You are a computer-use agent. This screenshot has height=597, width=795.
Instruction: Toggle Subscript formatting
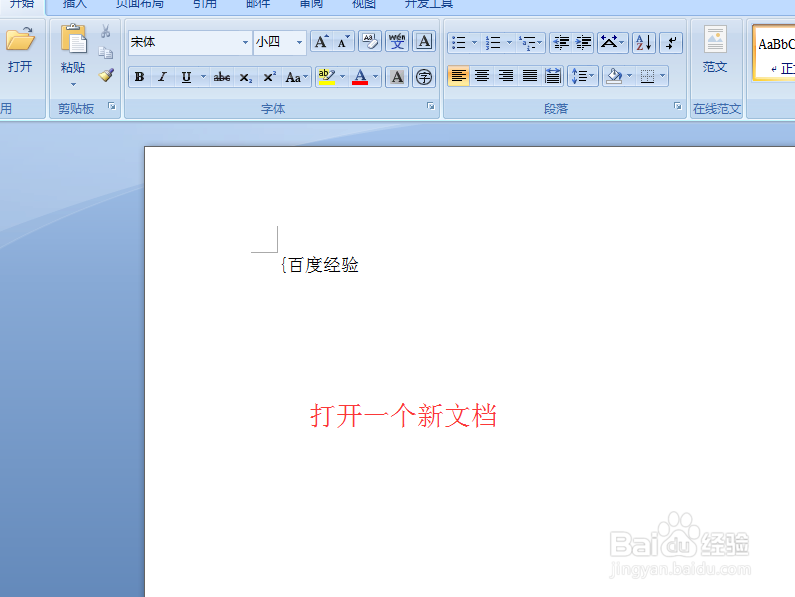click(x=246, y=77)
